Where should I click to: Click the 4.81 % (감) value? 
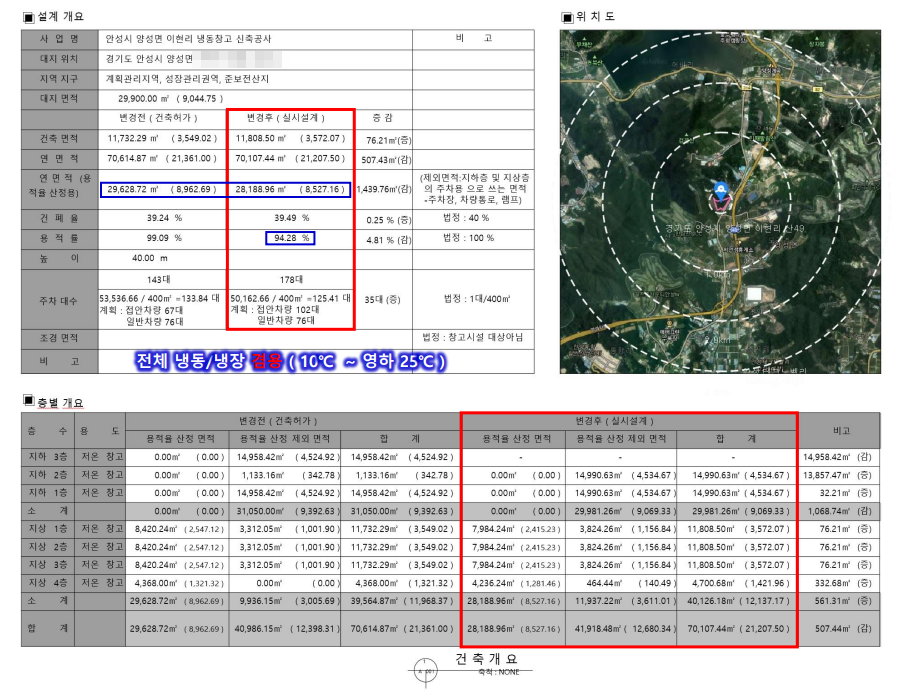tap(389, 240)
